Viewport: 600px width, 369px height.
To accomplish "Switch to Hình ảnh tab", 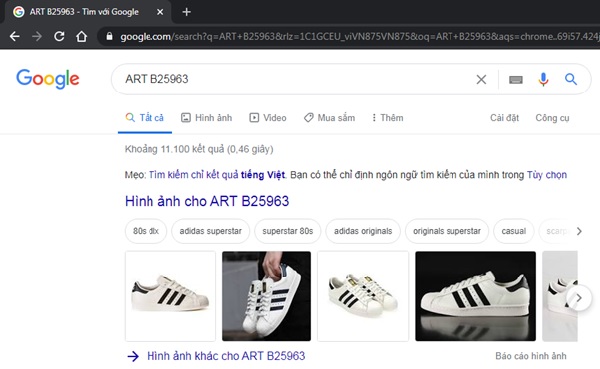I will (x=206, y=118).
